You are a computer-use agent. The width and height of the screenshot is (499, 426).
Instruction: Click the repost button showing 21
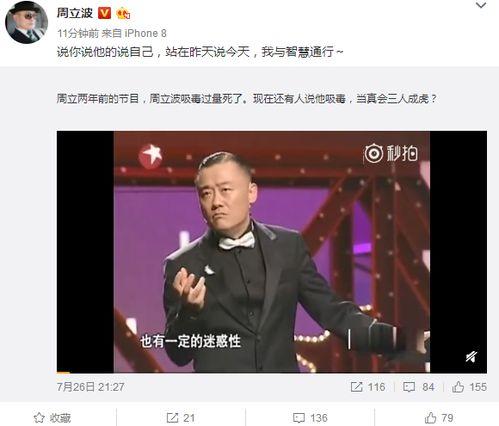pyautogui.click(x=181, y=418)
